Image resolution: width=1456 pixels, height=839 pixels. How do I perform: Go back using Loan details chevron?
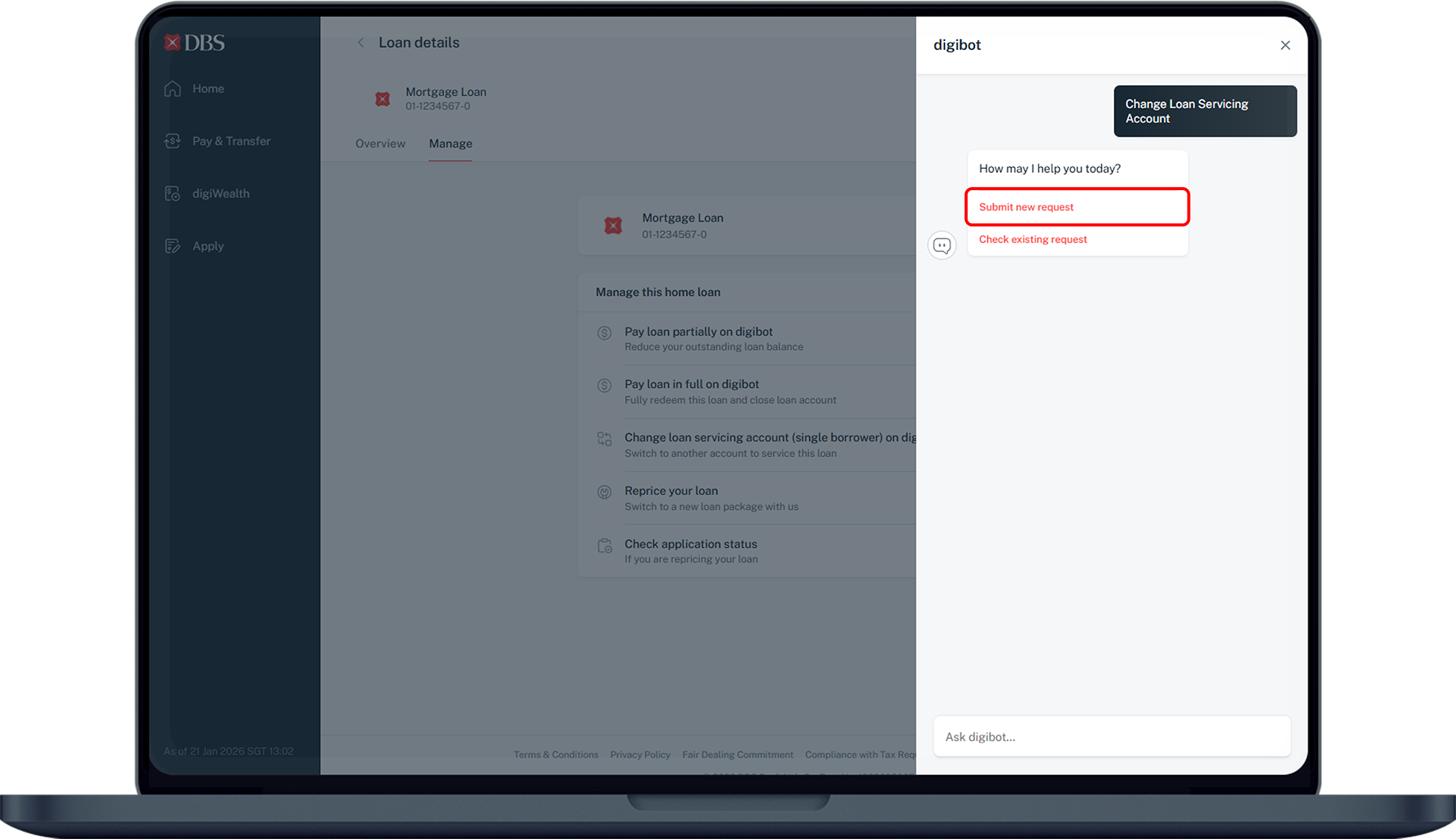click(x=361, y=43)
